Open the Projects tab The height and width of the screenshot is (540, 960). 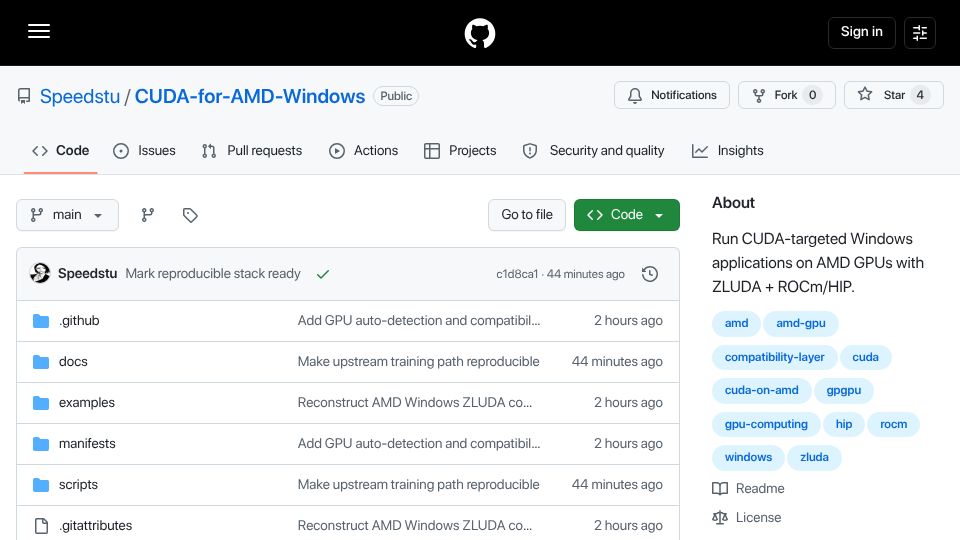(x=460, y=151)
